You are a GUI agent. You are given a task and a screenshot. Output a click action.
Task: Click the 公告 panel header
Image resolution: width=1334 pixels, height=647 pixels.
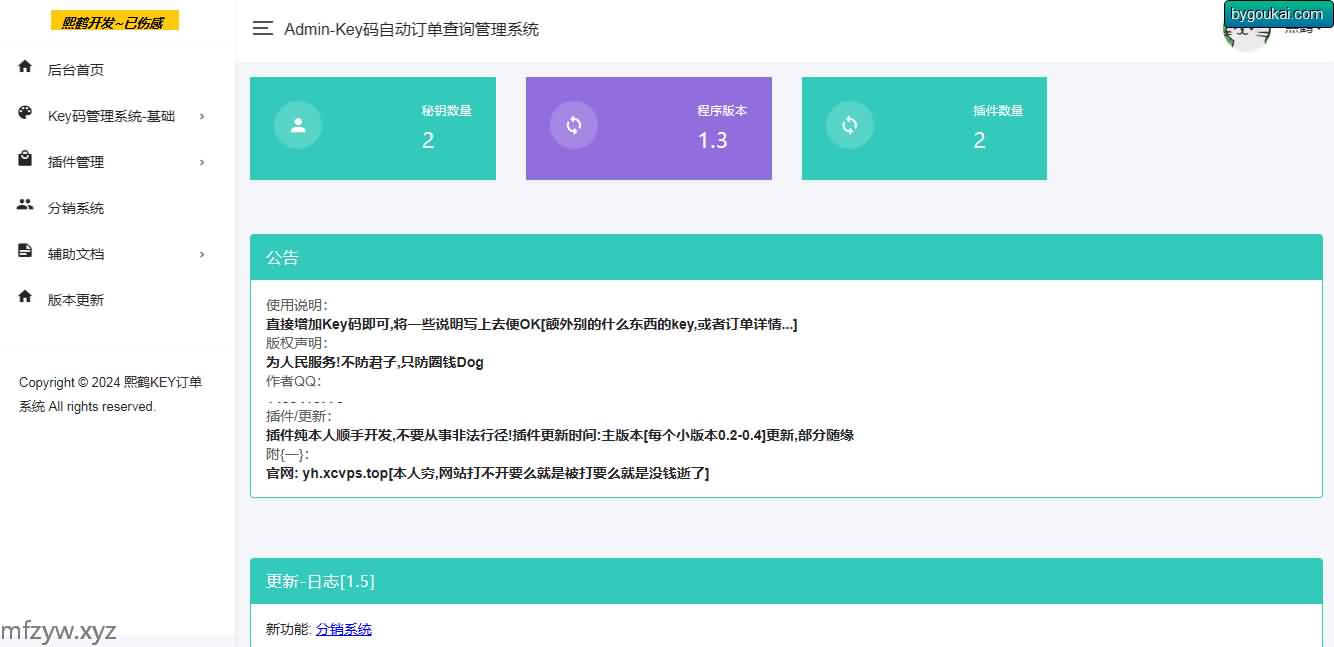[786, 258]
